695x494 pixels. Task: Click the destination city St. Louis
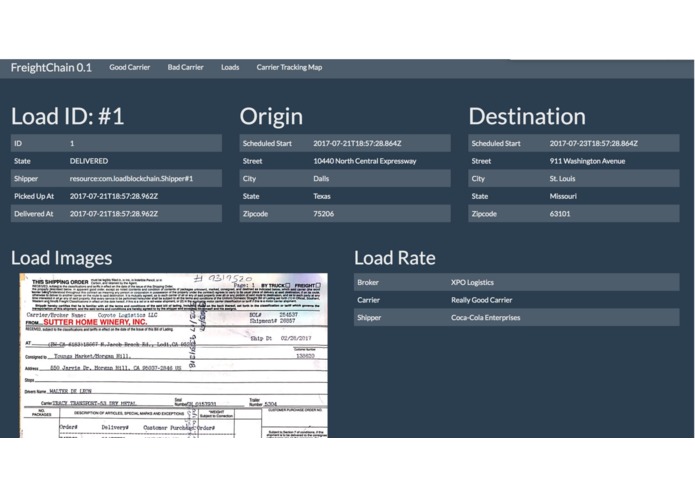(562, 179)
